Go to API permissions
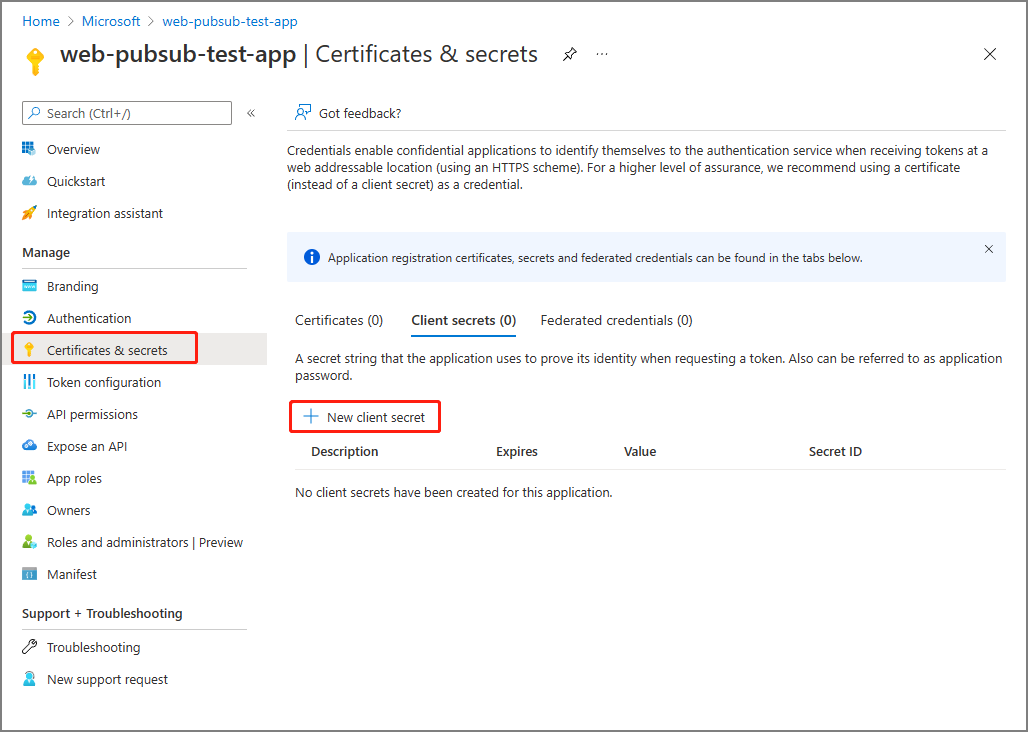The height and width of the screenshot is (732, 1028). (92, 414)
